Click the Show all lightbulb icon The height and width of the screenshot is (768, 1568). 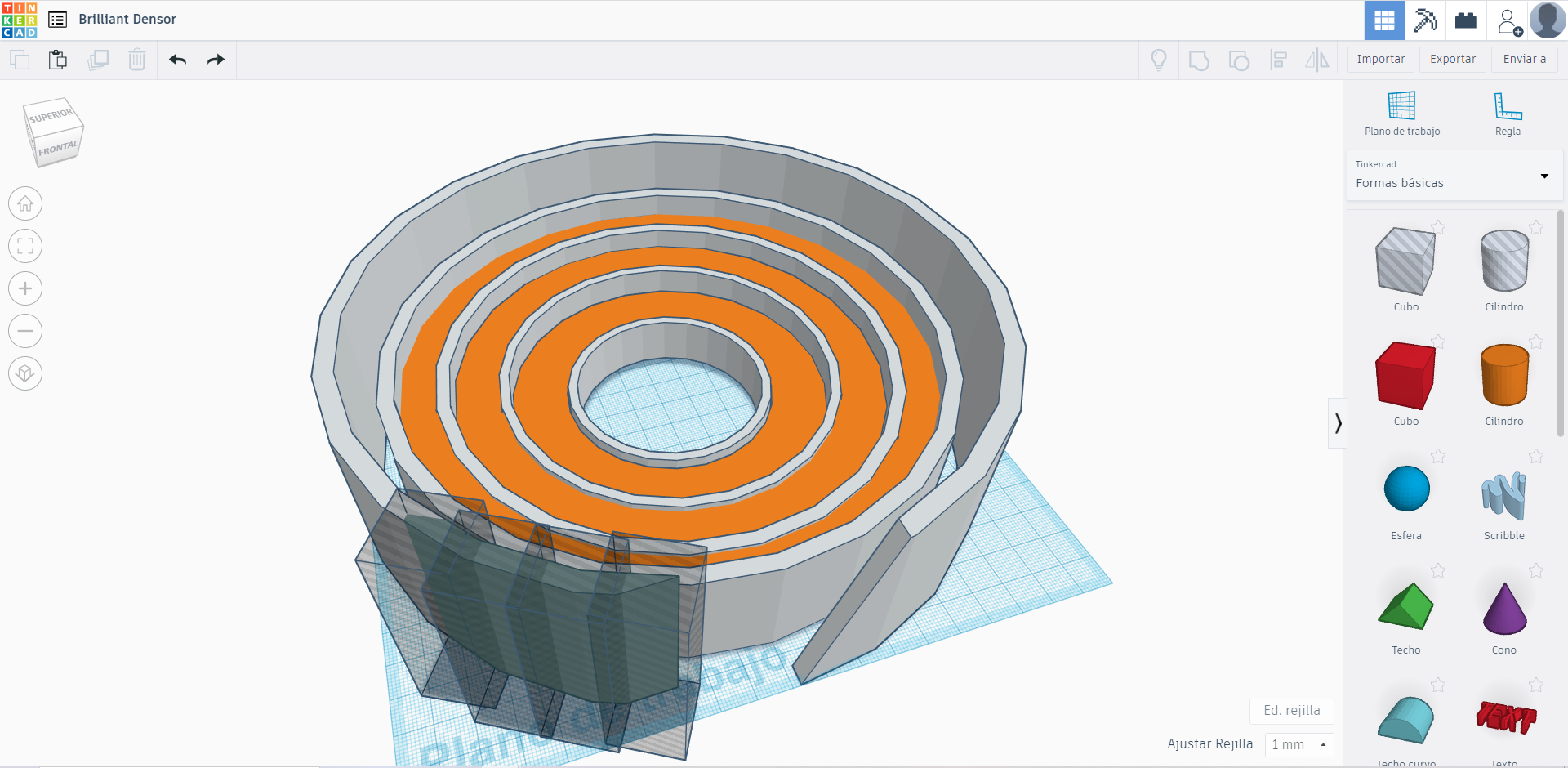pos(1158,60)
